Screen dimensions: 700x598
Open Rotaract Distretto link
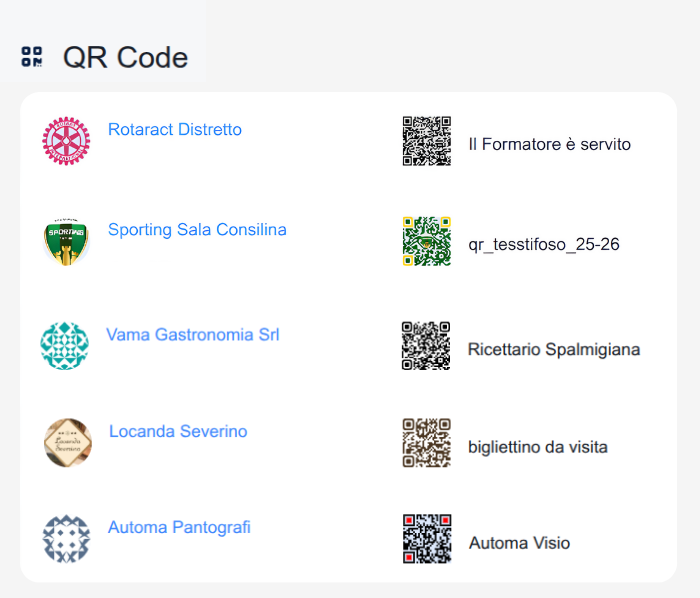pos(175,129)
